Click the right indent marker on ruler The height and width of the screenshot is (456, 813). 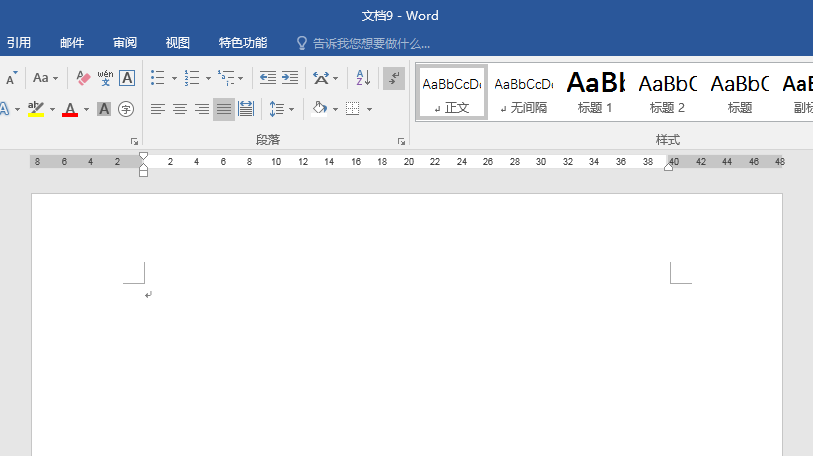tap(668, 167)
